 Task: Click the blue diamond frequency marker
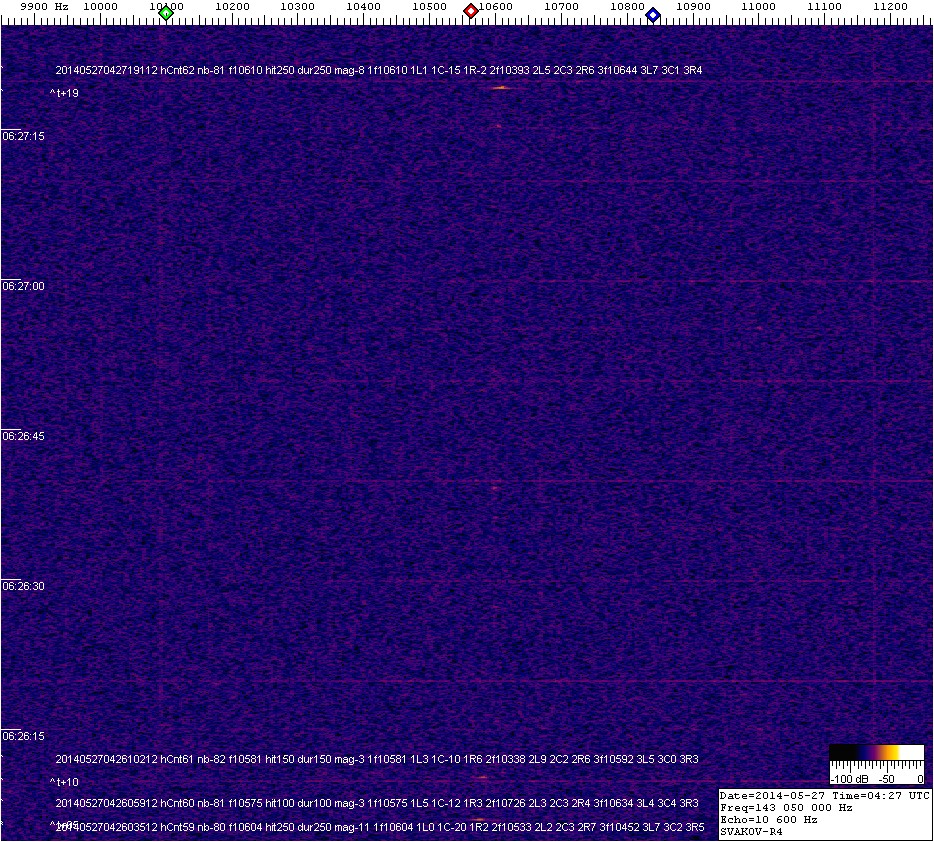point(653,15)
